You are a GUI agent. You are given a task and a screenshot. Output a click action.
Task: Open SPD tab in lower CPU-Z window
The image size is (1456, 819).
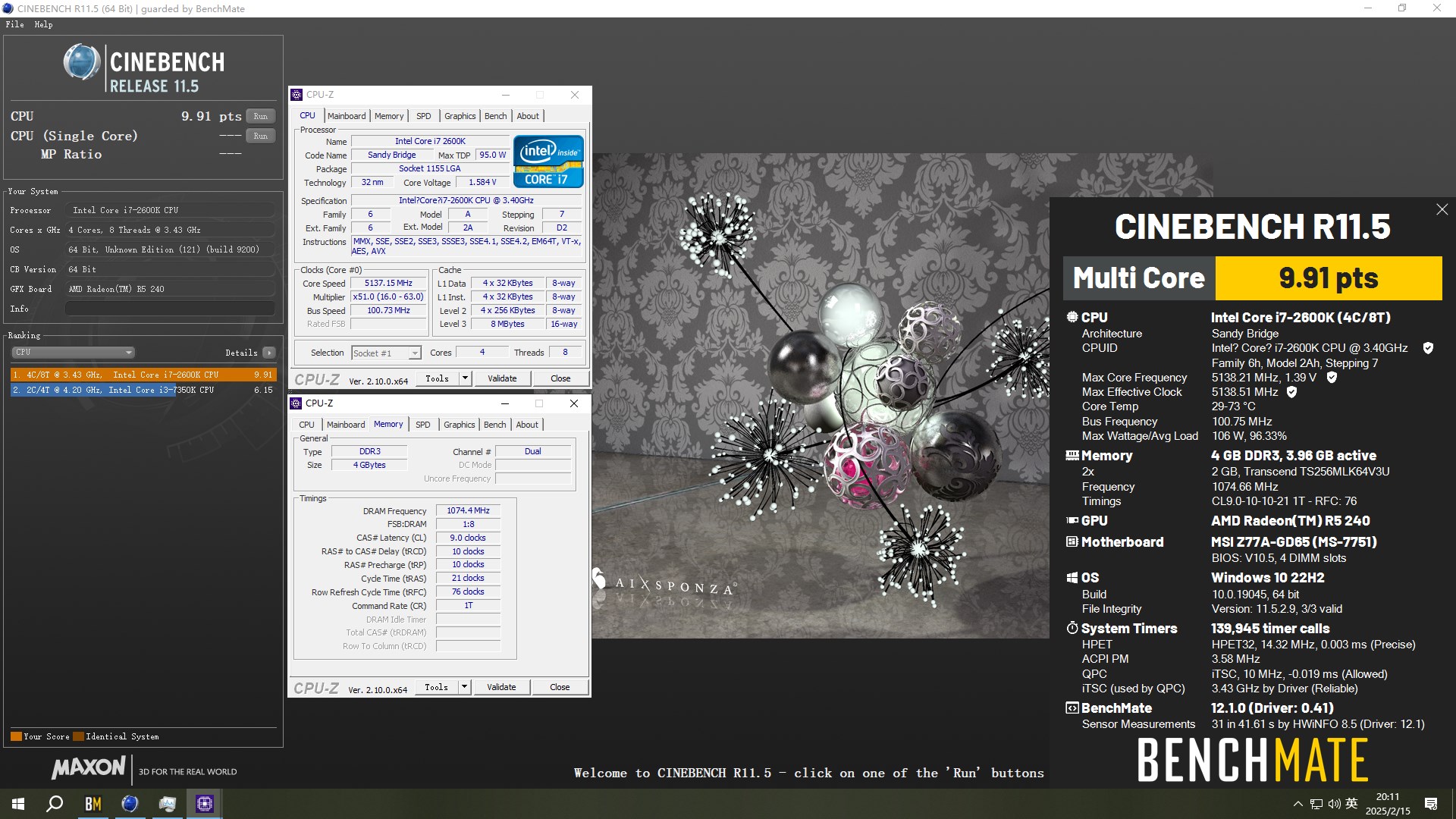click(x=423, y=425)
